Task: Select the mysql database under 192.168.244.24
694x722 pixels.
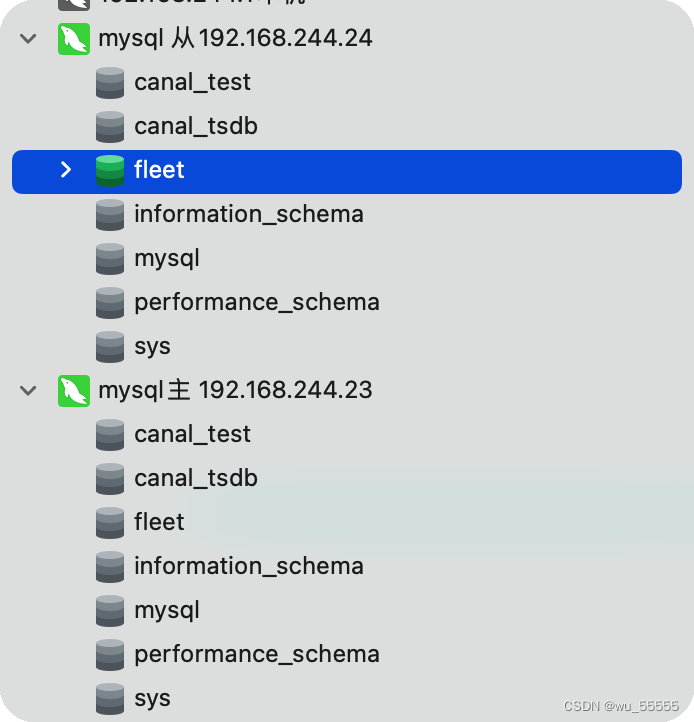Action: (x=167, y=258)
